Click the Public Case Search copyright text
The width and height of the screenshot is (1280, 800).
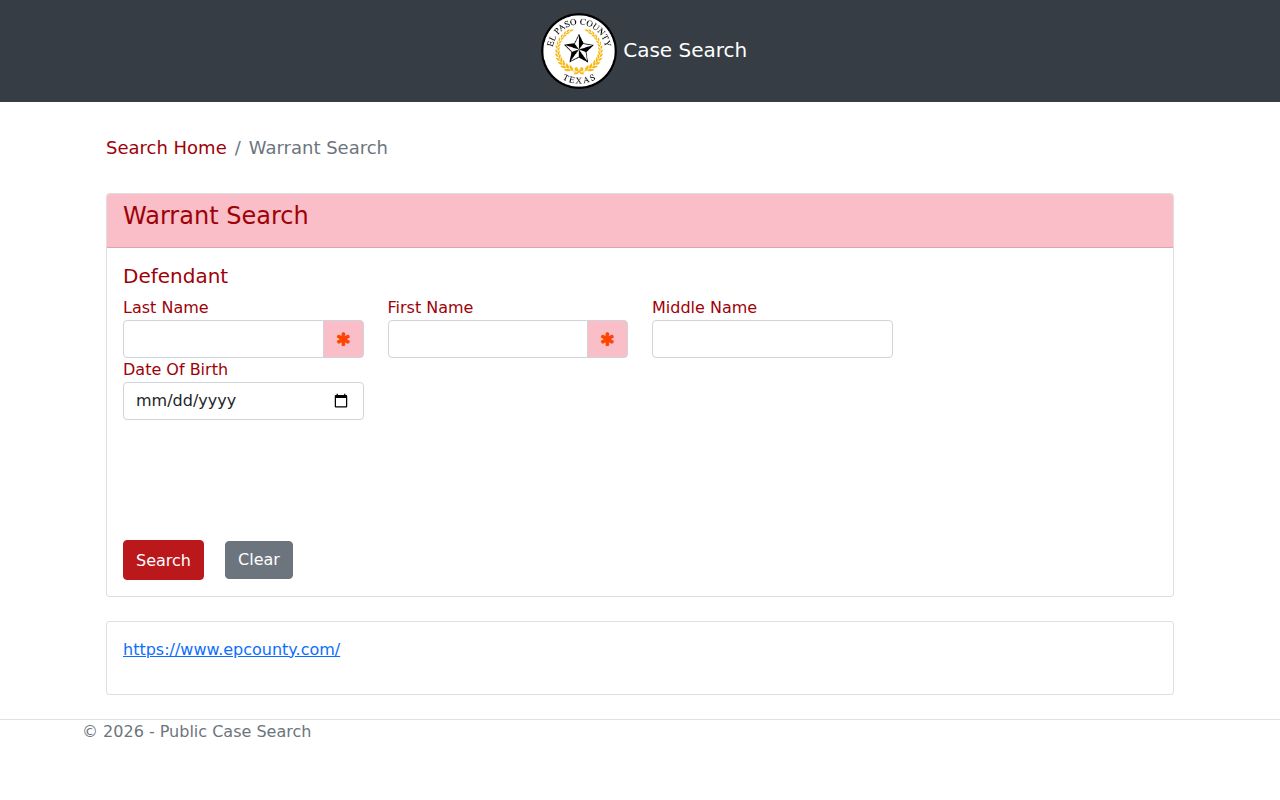point(197,731)
